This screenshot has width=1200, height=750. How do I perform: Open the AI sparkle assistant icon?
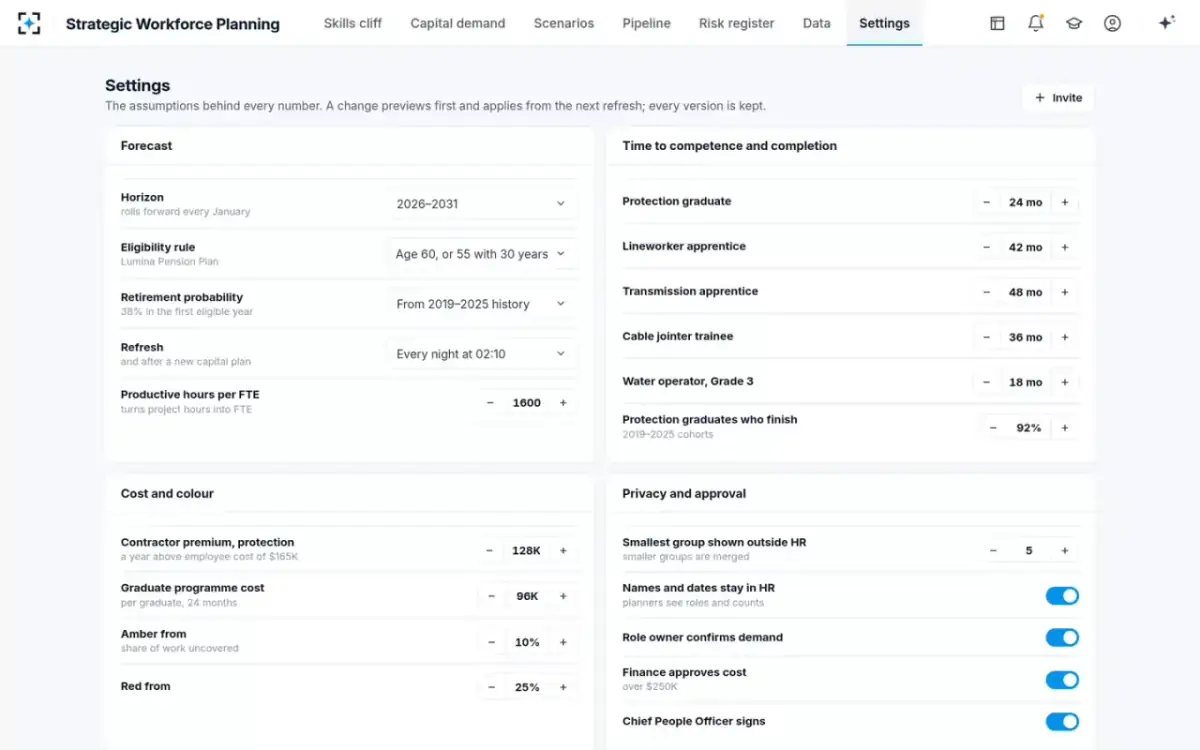pos(1166,23)
